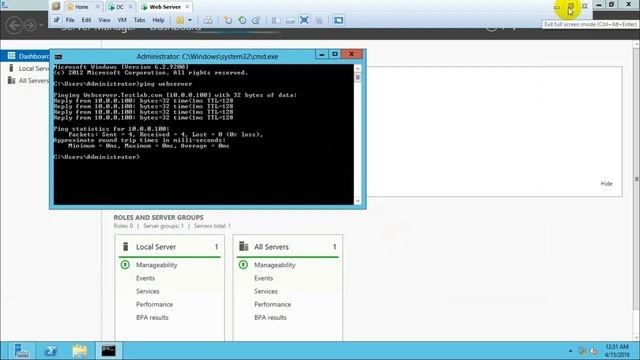Click the cmd window title bar icon
This screenshot has width=640, height=360.
tap(58, 57)
